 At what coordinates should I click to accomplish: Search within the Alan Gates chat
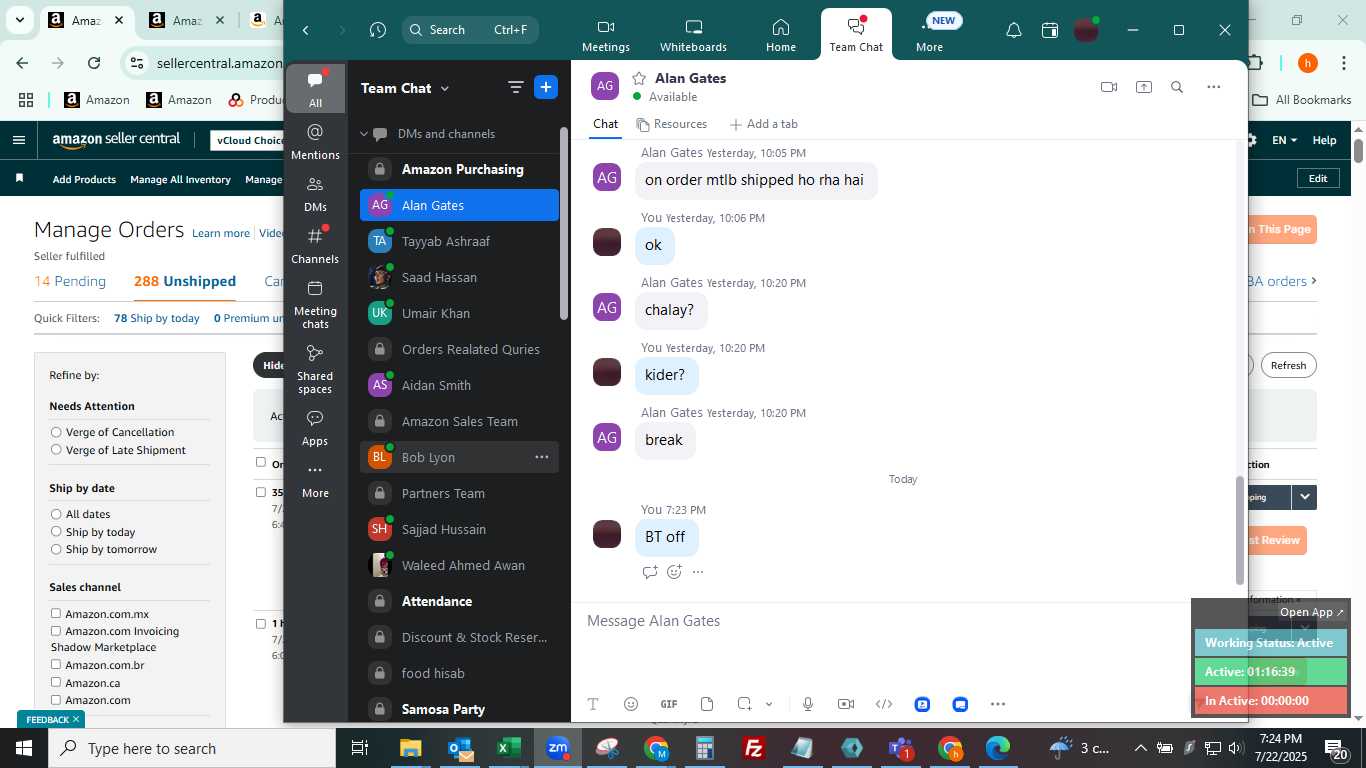[x=1177, y=87]
